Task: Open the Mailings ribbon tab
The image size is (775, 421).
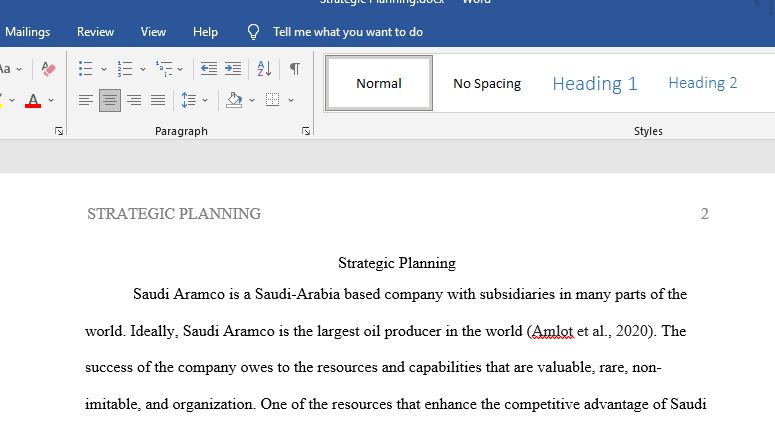Action: pos(27,32)
